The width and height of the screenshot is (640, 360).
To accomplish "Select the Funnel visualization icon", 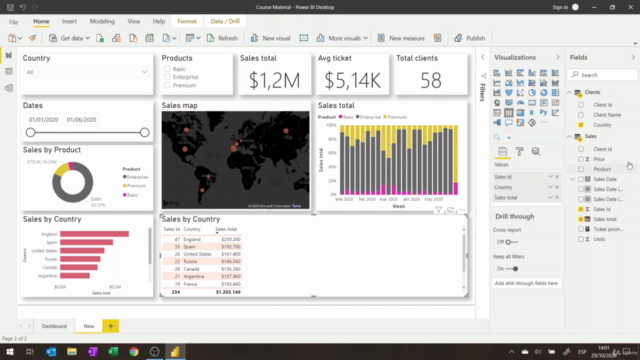I will coord(509,93).
